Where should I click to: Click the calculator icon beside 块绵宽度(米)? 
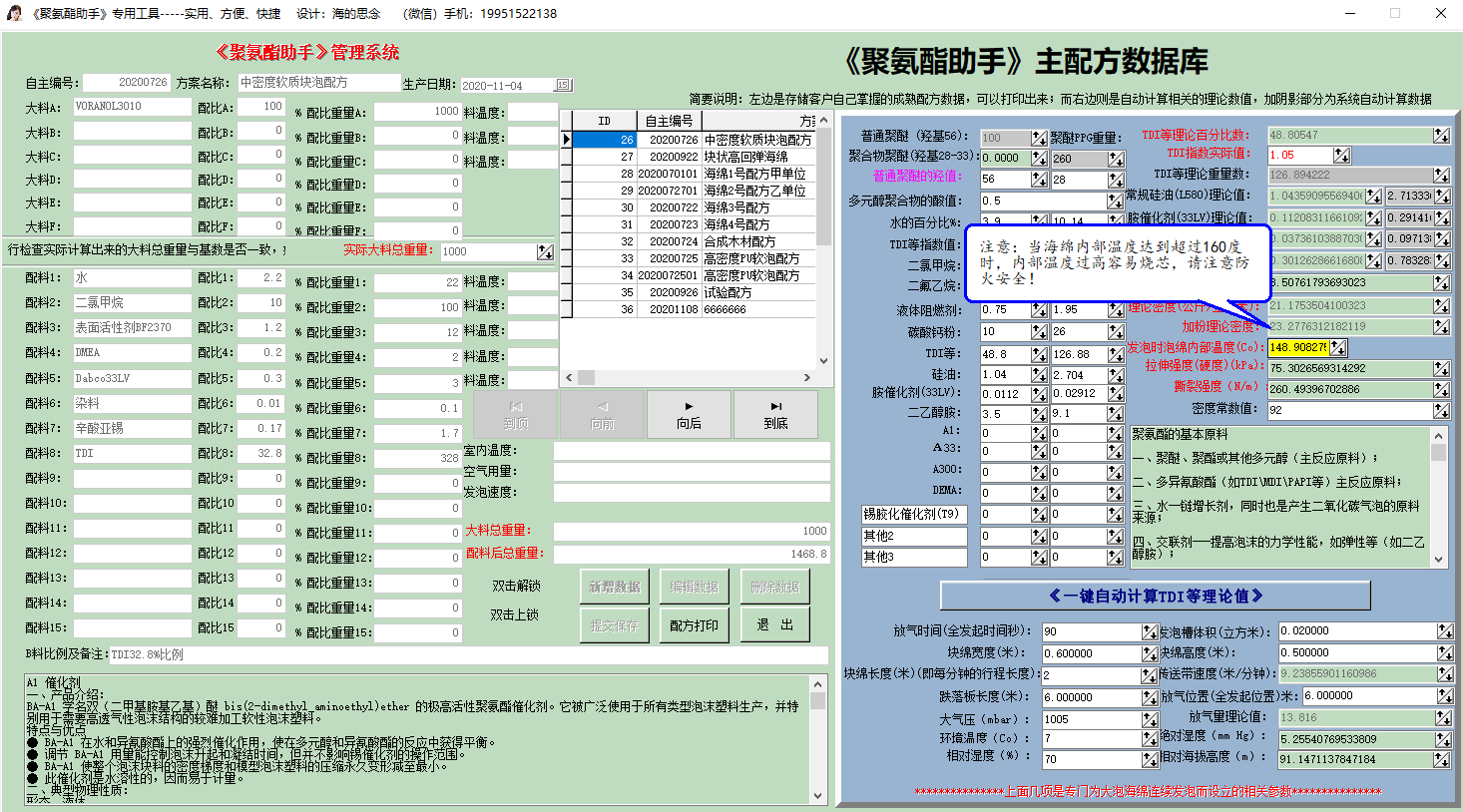(x=1150, y=653)
